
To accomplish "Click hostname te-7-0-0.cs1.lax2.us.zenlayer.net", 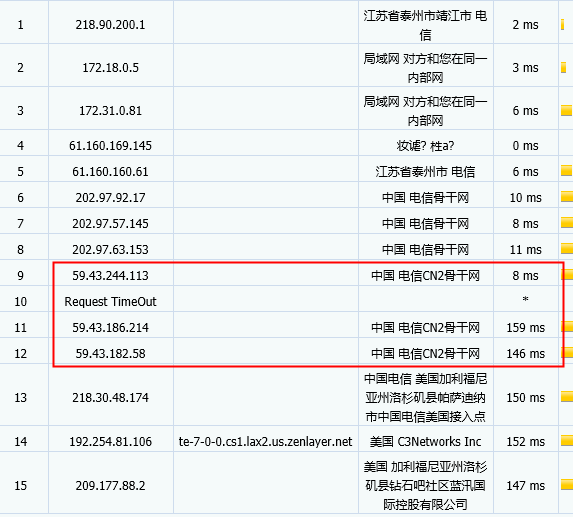I will pos(265,442).
